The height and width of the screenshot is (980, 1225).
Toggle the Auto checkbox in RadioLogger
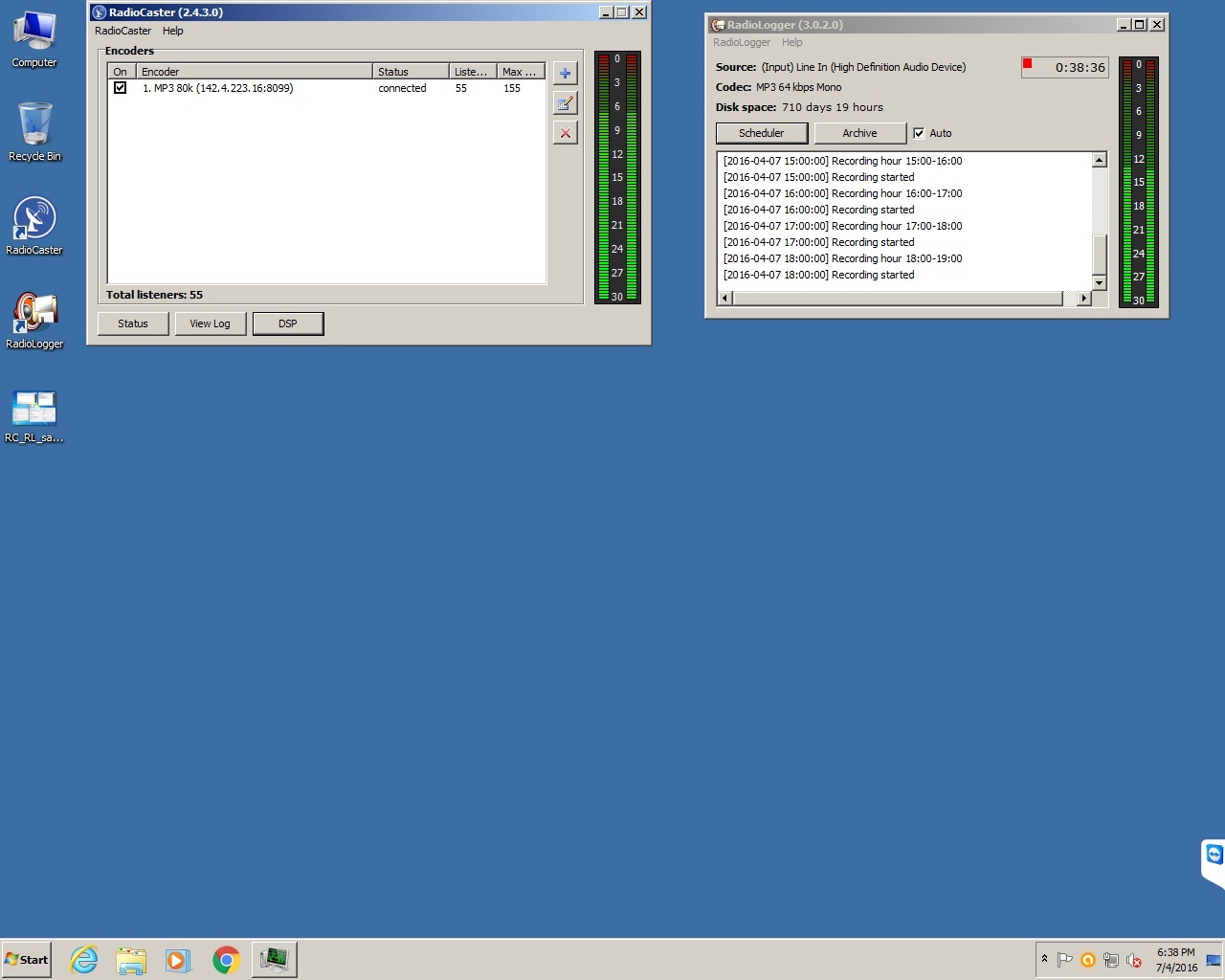coord(919,133)
